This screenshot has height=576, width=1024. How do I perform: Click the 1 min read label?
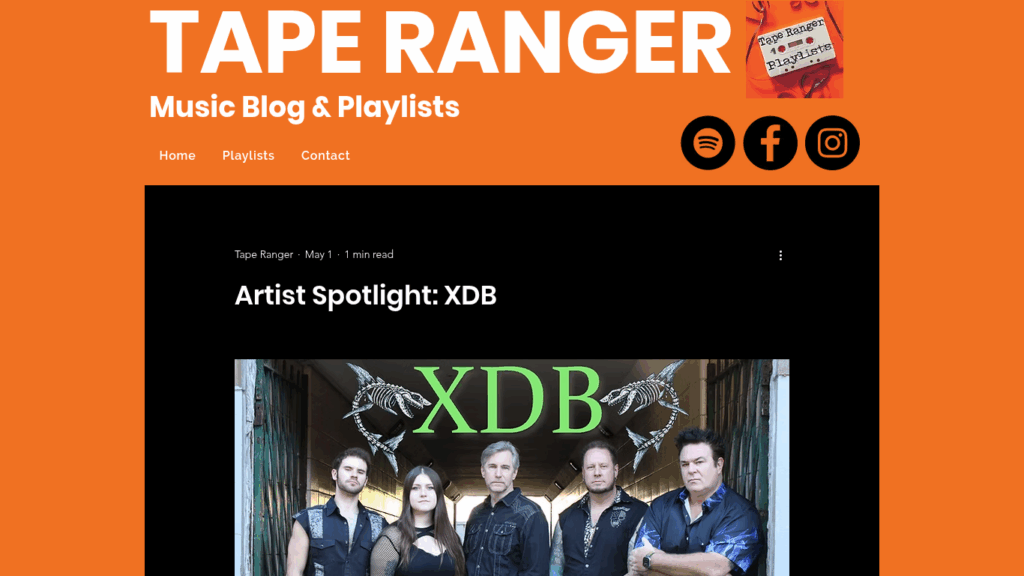tap(369, 255)
